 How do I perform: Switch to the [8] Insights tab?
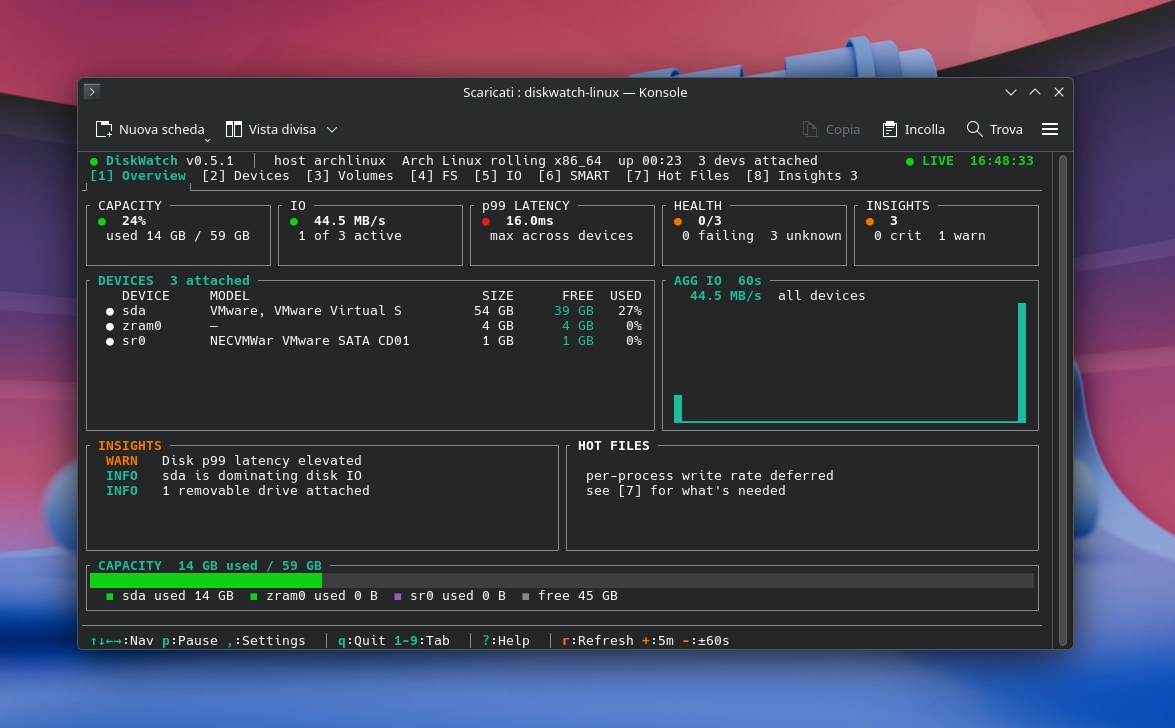(802, 175)
